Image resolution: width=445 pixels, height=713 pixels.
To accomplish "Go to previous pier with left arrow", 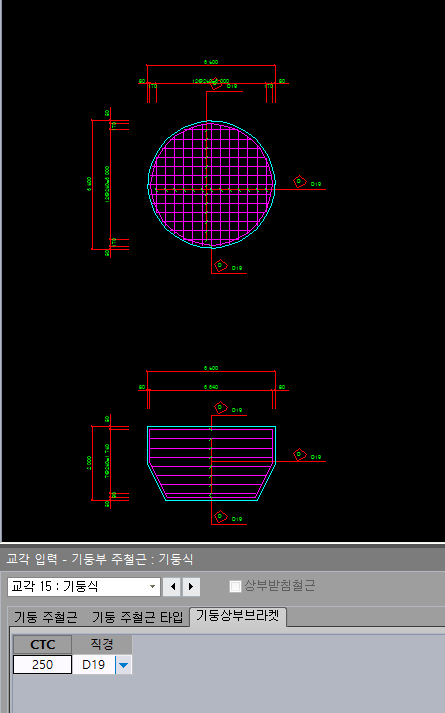I will point(172,587).
